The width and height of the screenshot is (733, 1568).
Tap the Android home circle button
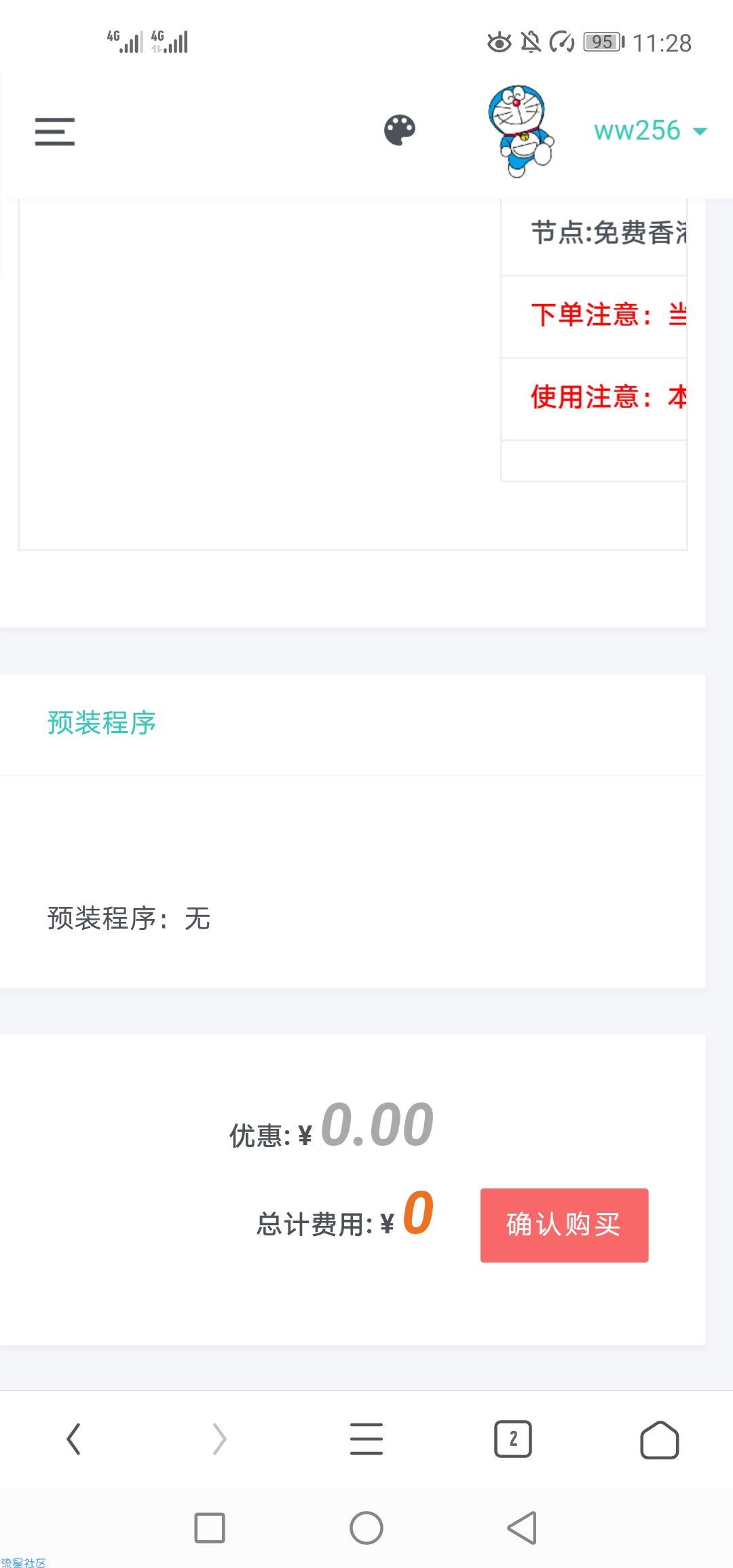coord(366,1528)
